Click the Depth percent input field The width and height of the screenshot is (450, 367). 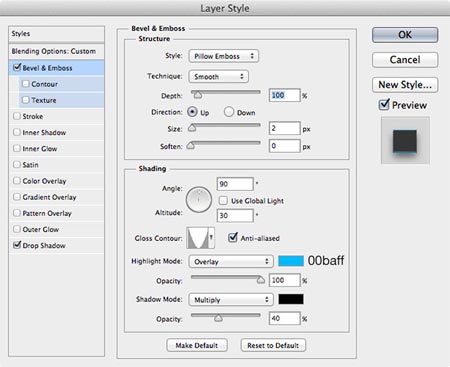285,95
